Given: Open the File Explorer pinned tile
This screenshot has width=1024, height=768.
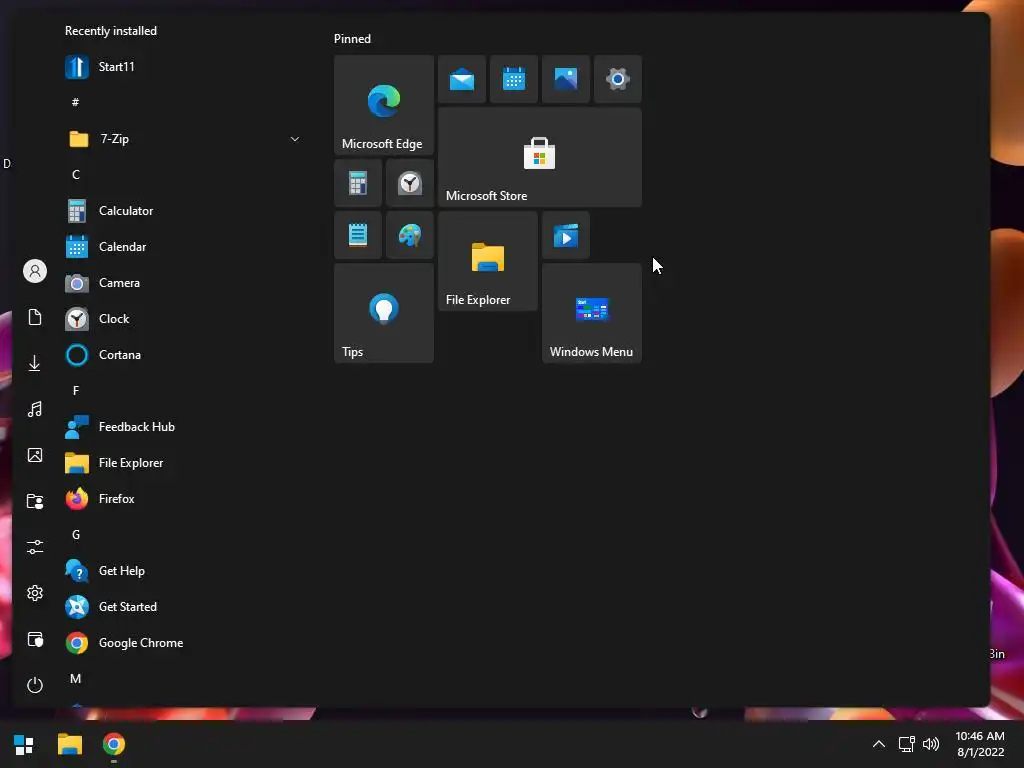Looking at the screenshot, I should pyautogui.click(x=488, y=261).
